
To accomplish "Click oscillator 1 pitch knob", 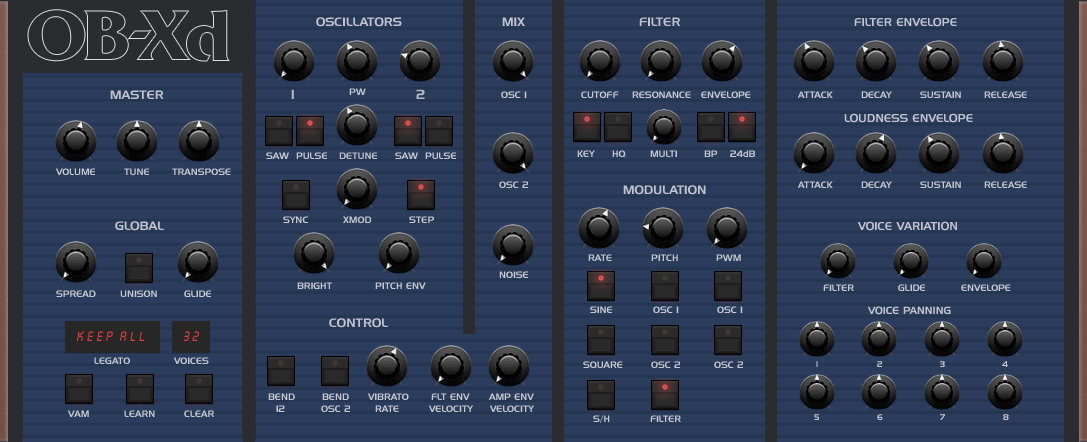I will [293, 61].
